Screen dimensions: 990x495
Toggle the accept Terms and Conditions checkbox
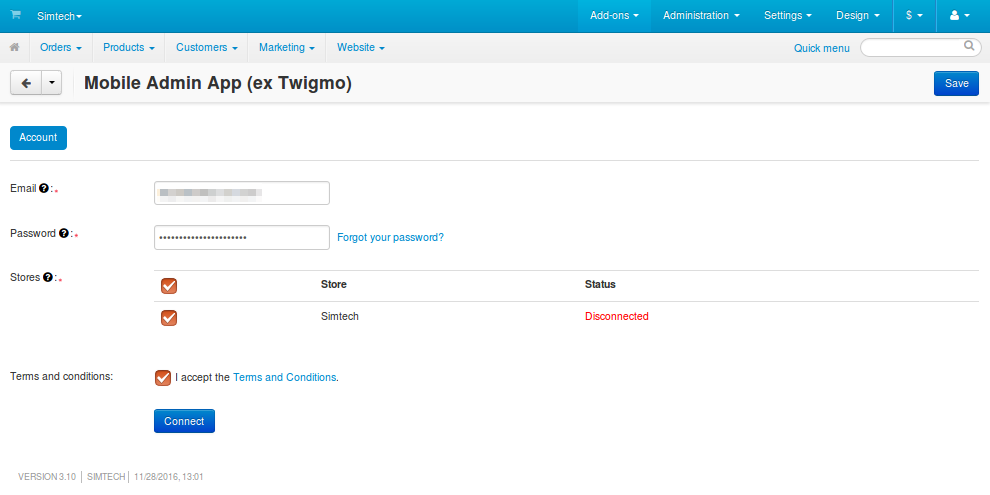tap(163, 378)
